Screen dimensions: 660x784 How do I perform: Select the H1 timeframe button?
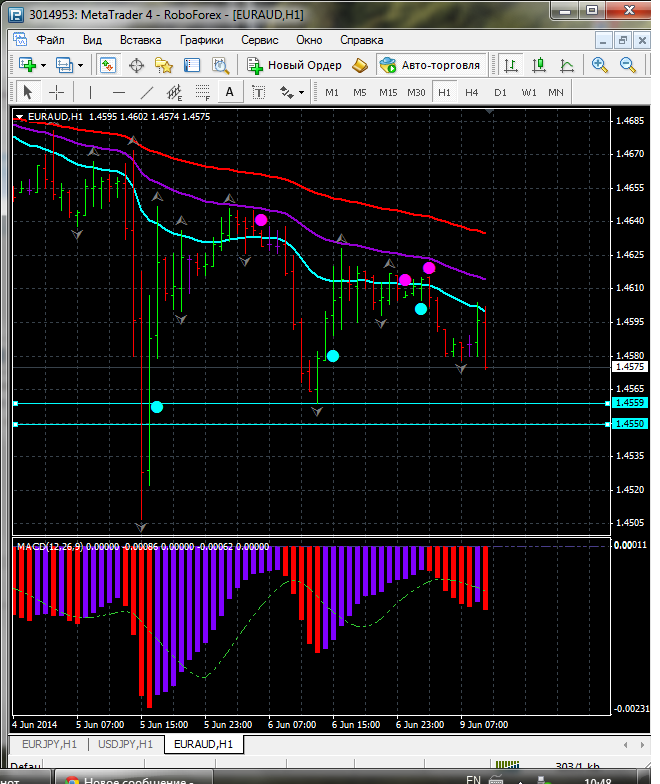444,92
